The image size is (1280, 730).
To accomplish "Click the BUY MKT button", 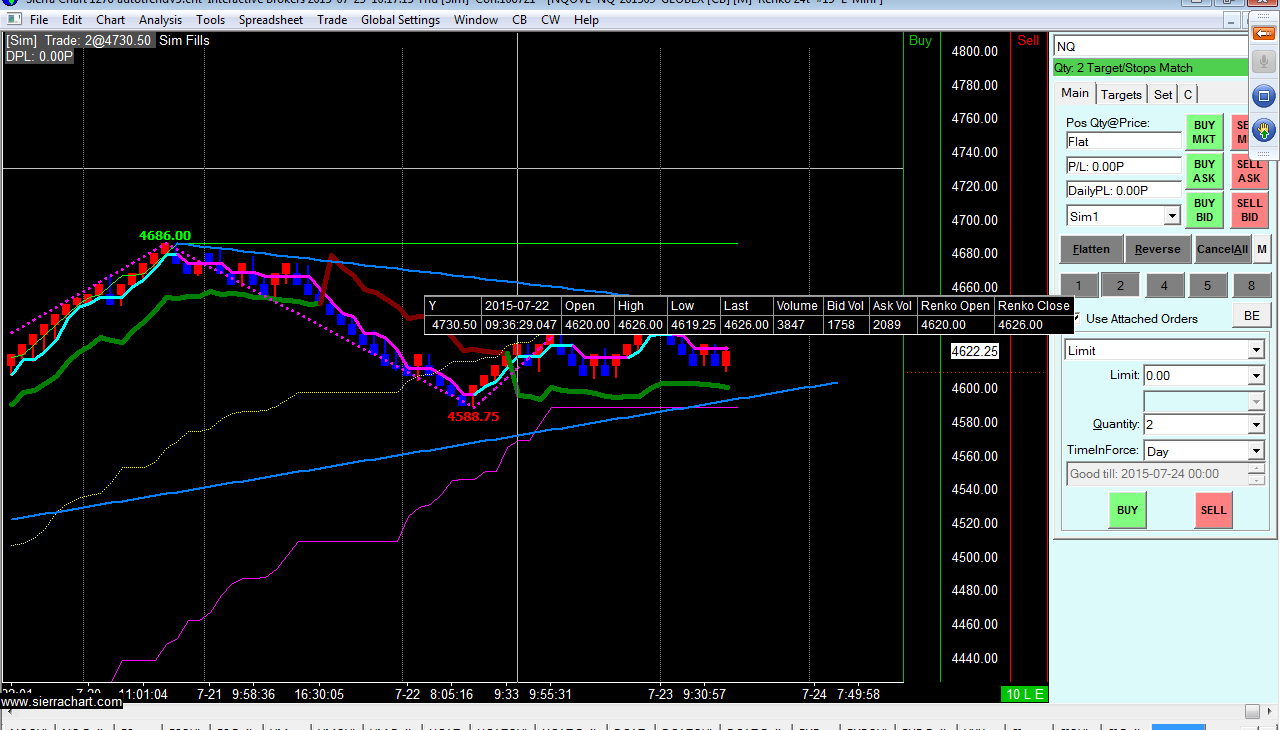I will pos(1204,133).
